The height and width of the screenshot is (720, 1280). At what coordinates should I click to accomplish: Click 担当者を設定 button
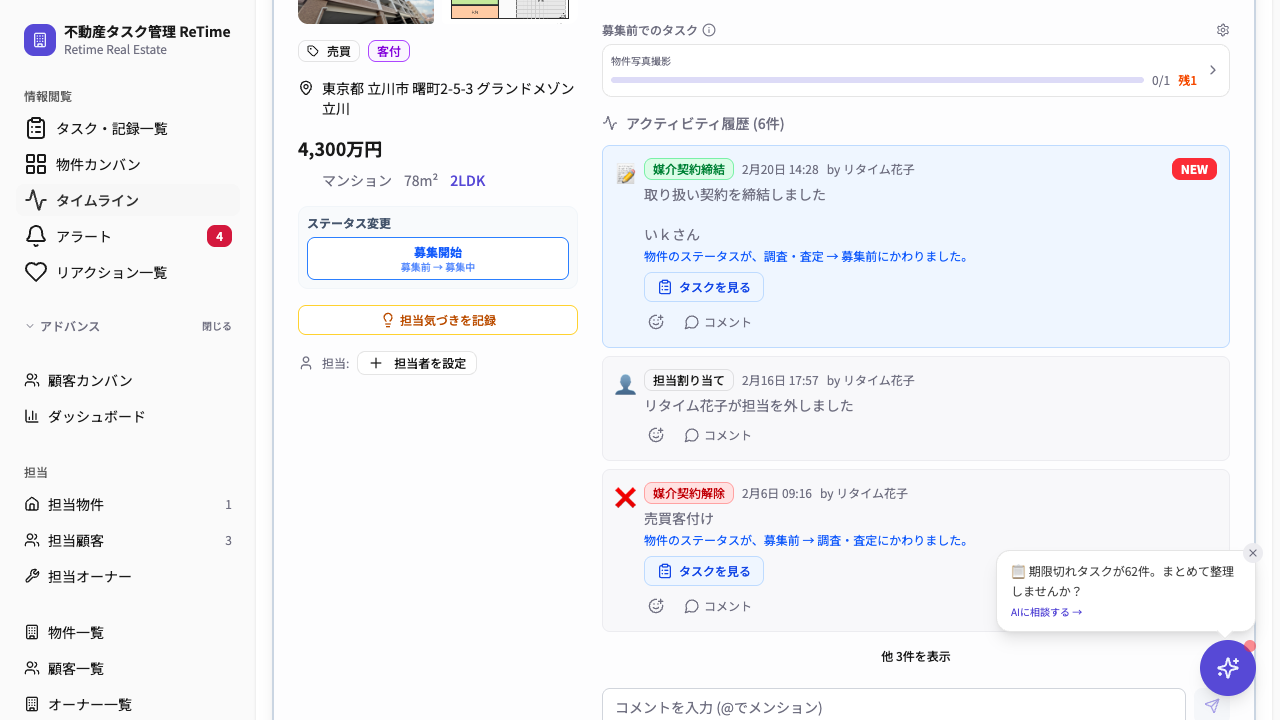pyautogui.click(x=417, y=363)
